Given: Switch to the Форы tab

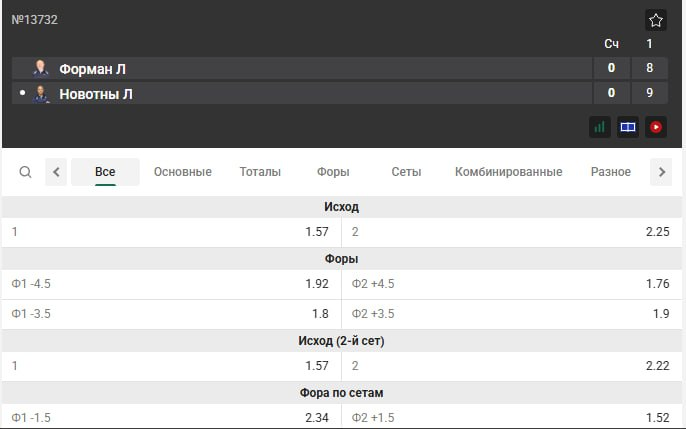Looking at the screenshot, I should (333, 172).
